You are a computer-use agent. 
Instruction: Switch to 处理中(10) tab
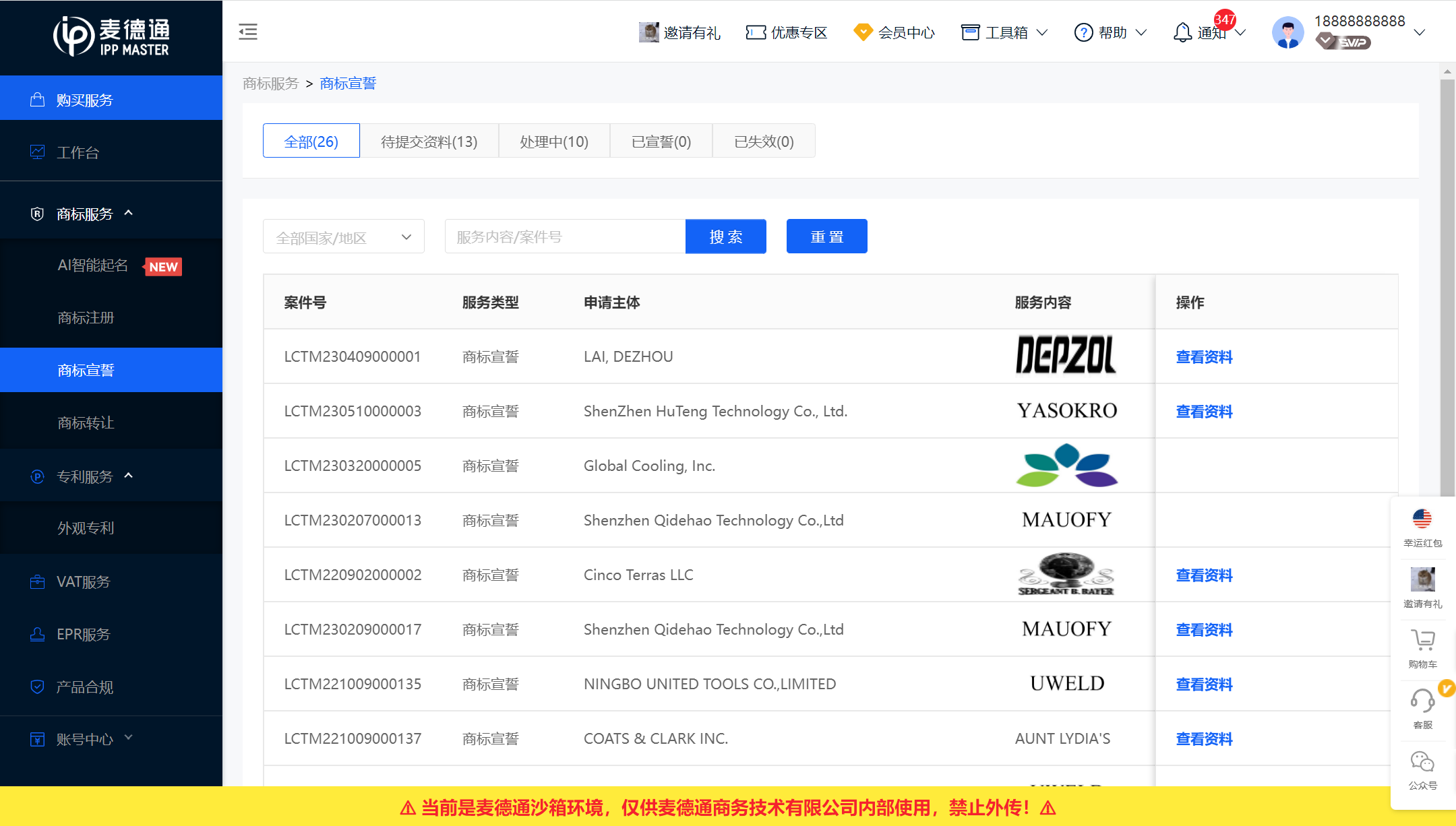(554, 141)
